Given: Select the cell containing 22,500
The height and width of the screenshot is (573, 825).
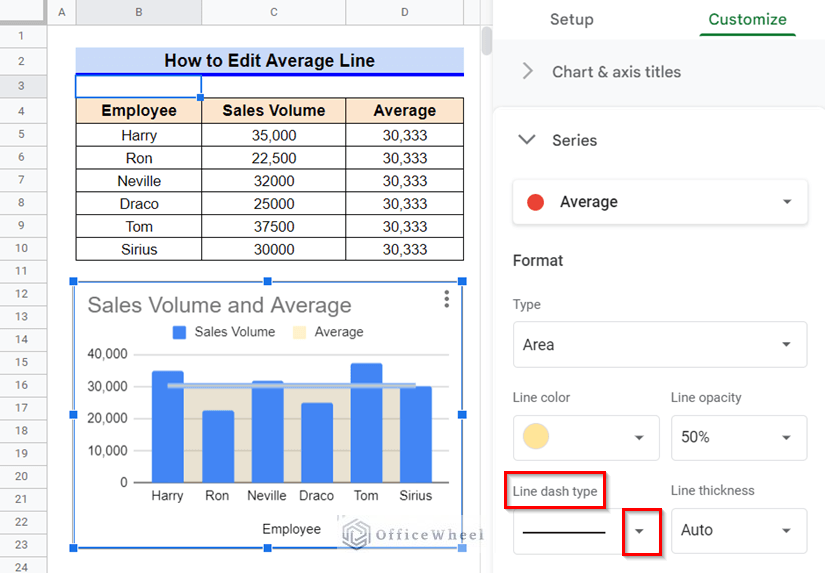Looking at the screenshot, I should [x=274, y=158].
